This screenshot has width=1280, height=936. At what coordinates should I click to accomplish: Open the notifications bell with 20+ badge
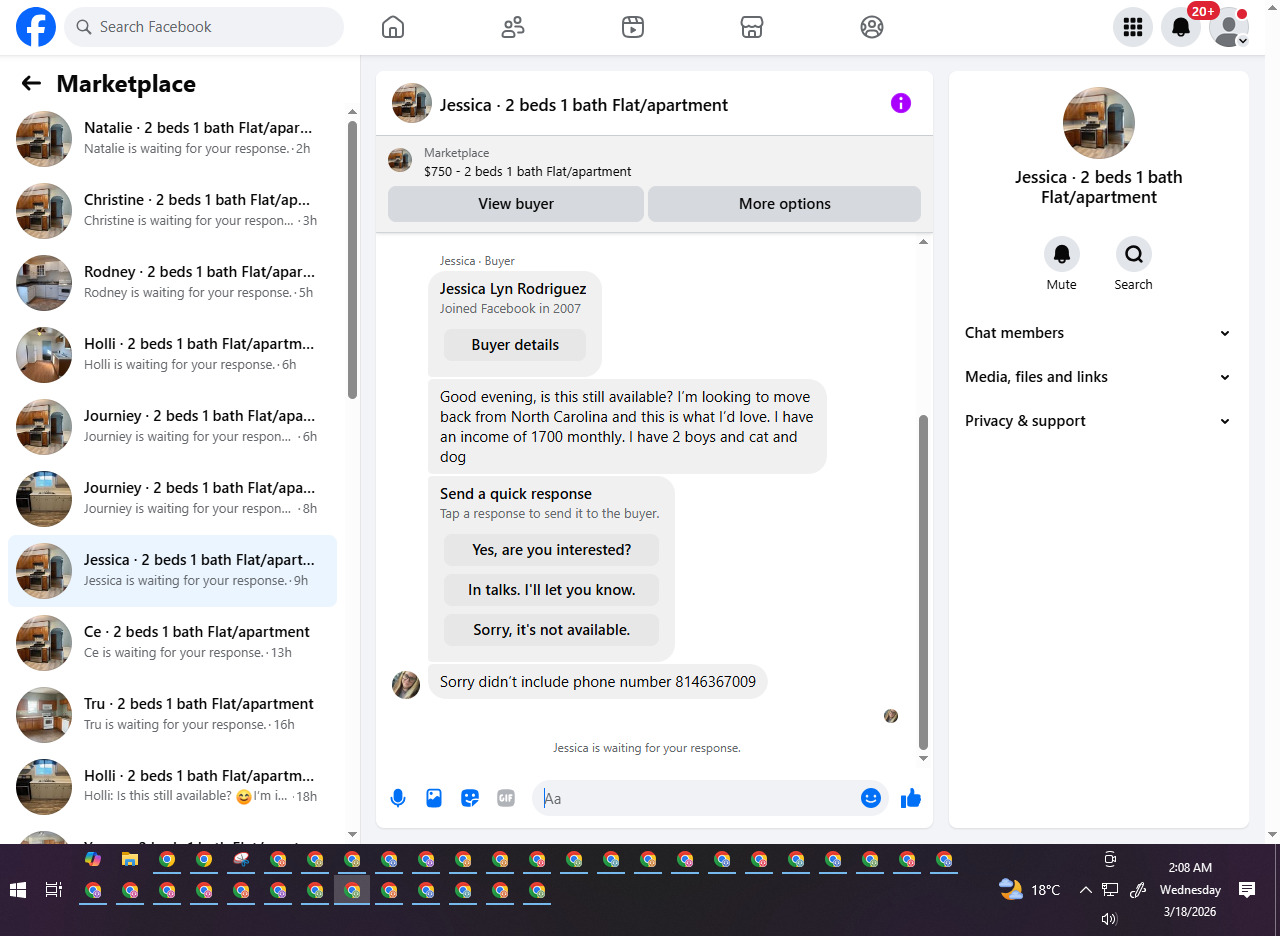point(1181,27)
